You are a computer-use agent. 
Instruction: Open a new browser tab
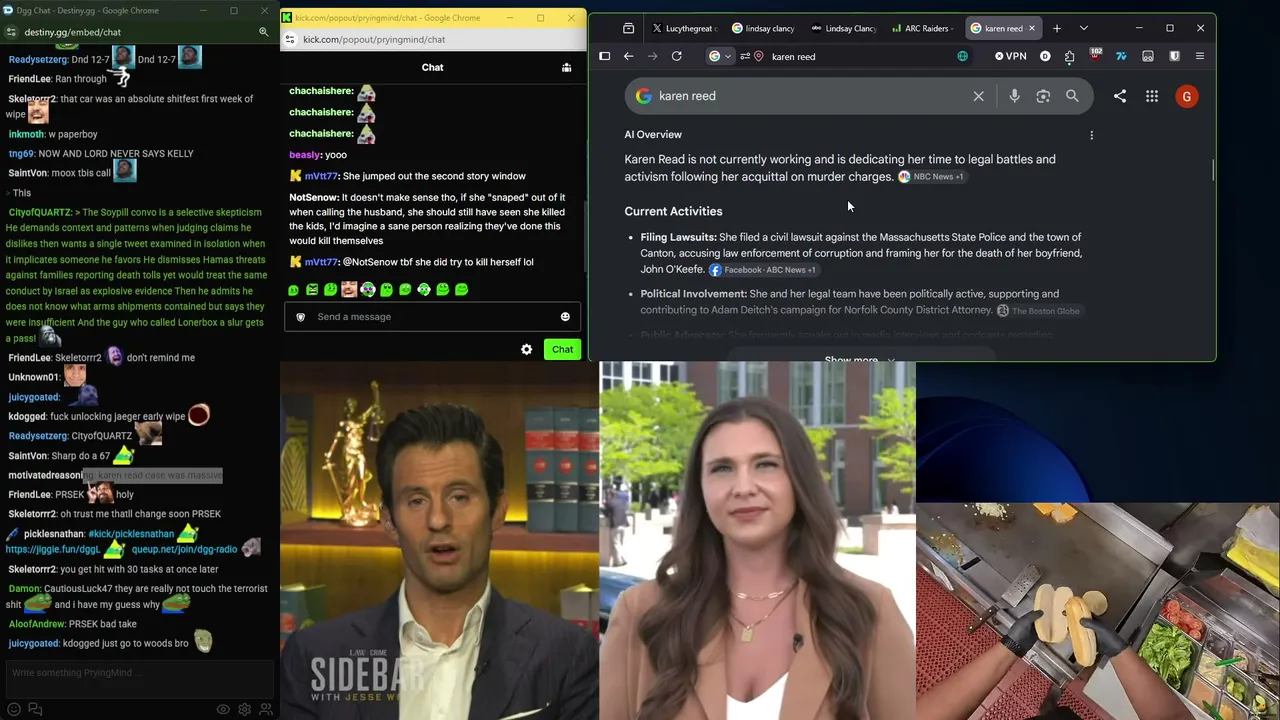1057,28
